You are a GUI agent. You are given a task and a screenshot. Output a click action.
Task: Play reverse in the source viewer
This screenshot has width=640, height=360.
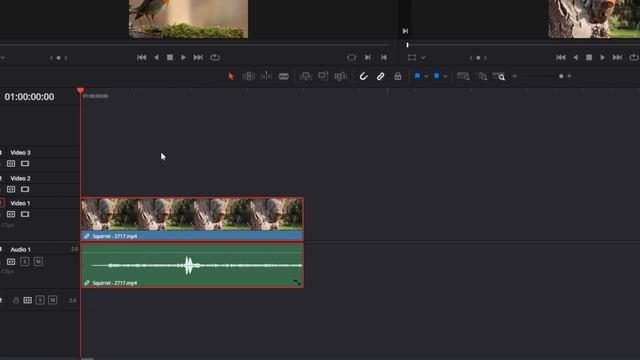156,58
